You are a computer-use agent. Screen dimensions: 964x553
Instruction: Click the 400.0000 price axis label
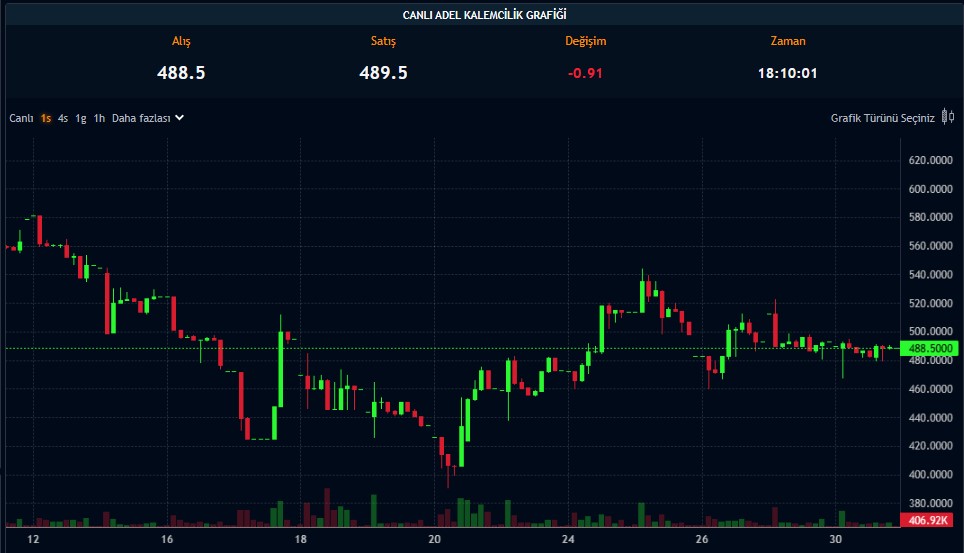pyautogui.click(x=929, y=475)
